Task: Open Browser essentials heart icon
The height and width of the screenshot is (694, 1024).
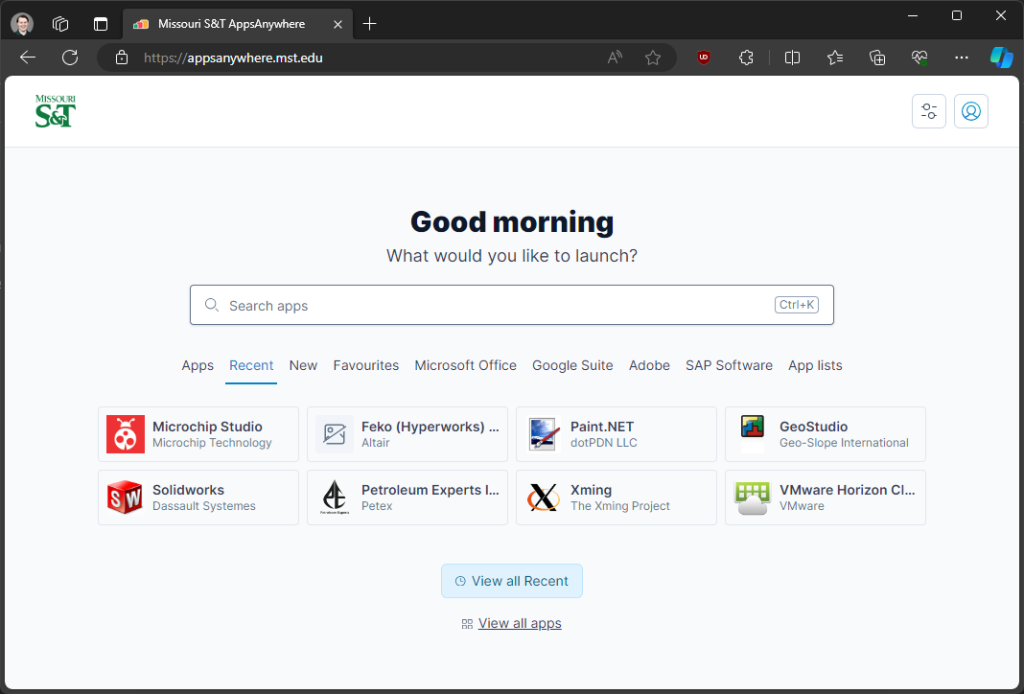Action: [920, 57]
